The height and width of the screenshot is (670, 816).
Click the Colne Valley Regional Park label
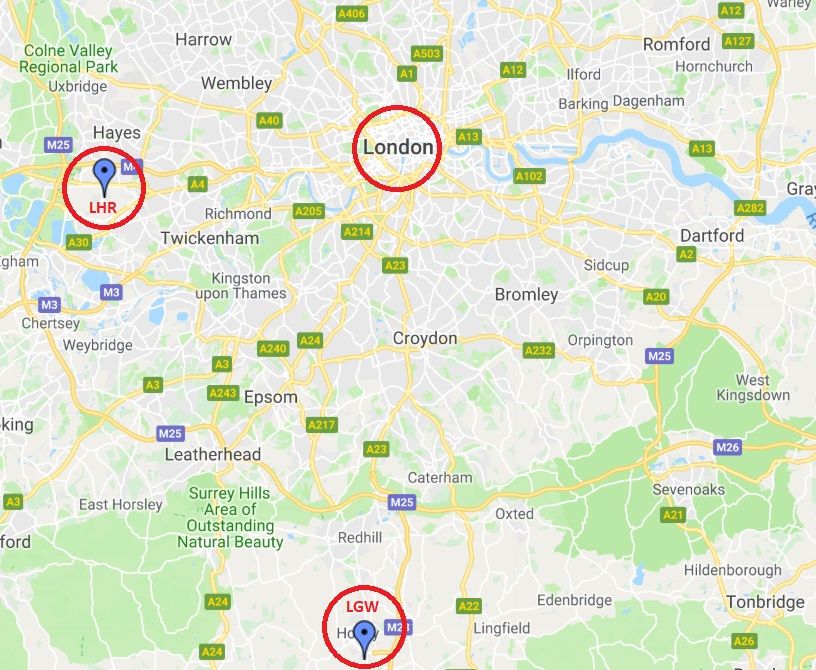(x=68, y=59)
